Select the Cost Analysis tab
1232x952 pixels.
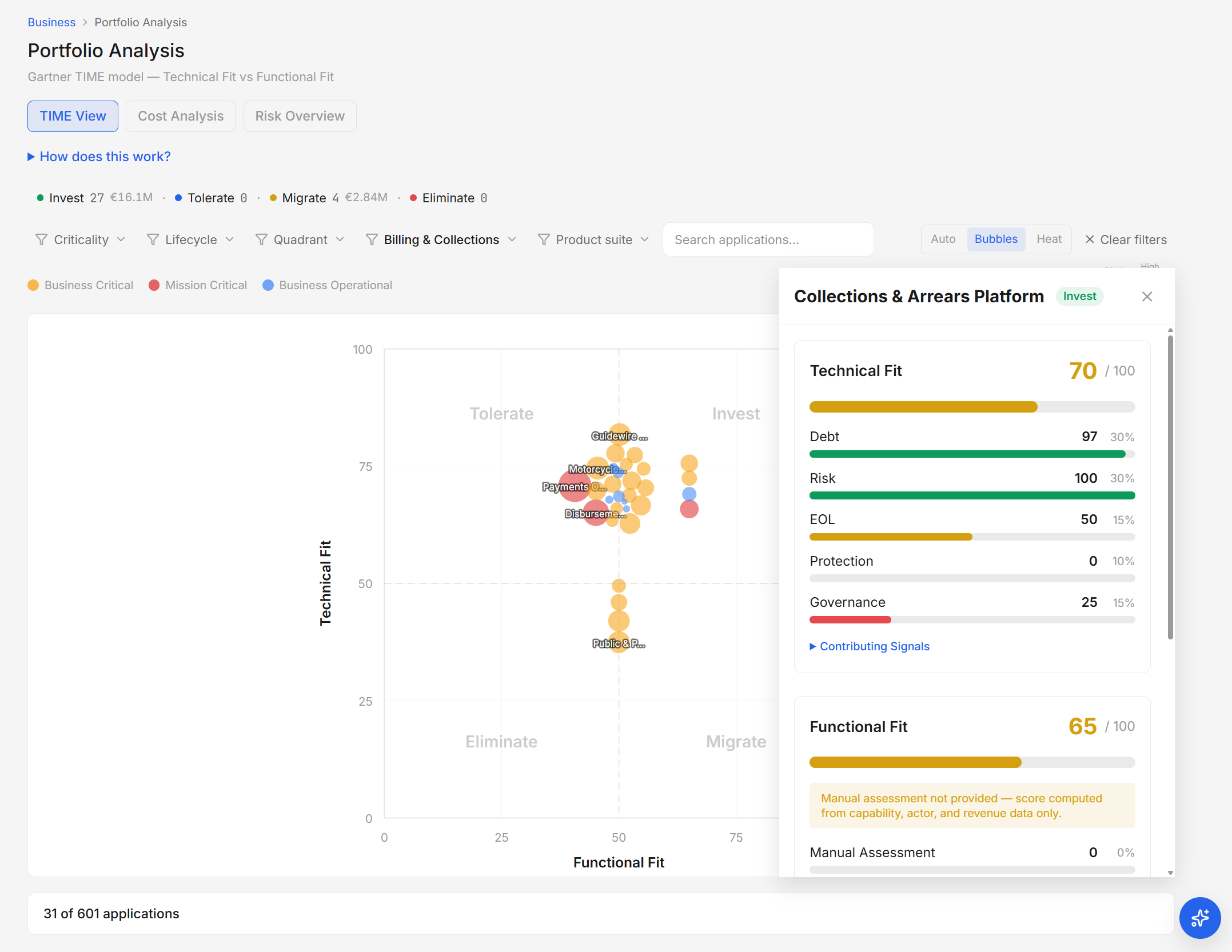click(181, 116)
